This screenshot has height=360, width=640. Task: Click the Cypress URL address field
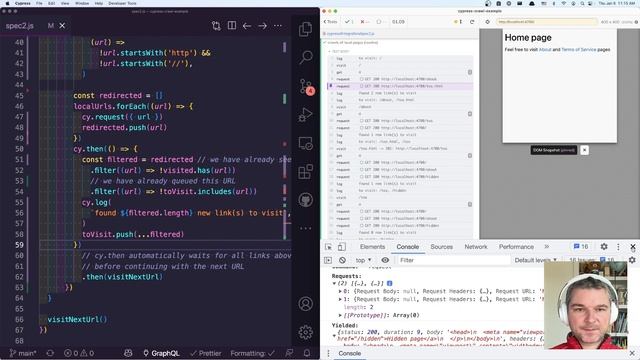pyautogui.click(x=547, y=22)
